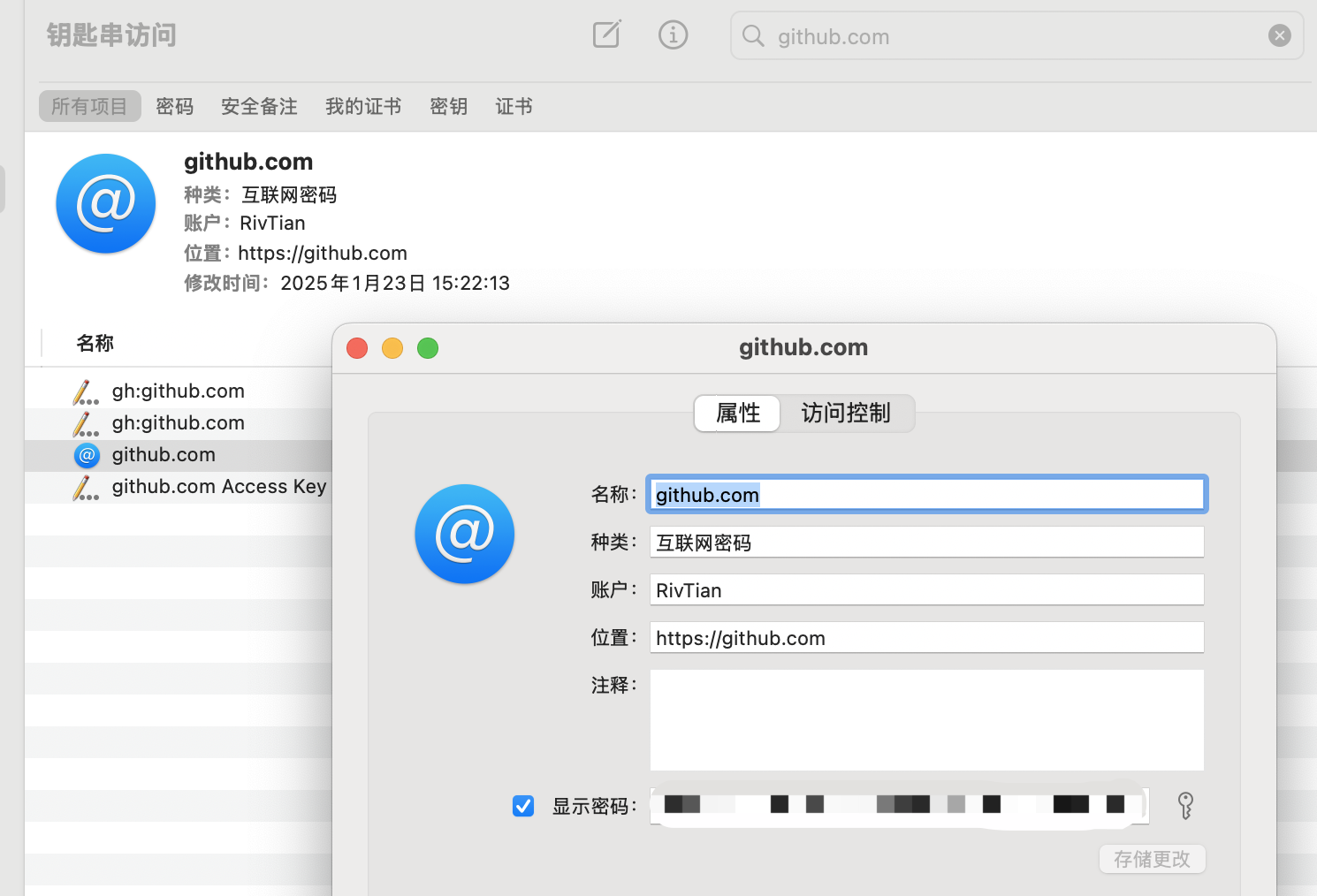Switch to the 属性 tab
The width and height of the screenshot is (1317, 896).
[x=737, y=414]
